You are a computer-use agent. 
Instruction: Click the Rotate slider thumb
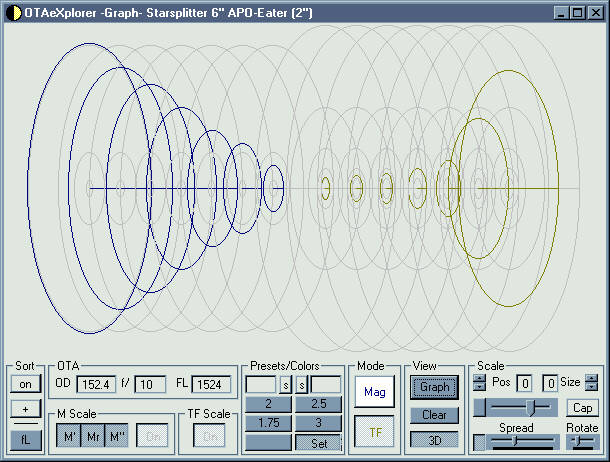coord(578,441)
